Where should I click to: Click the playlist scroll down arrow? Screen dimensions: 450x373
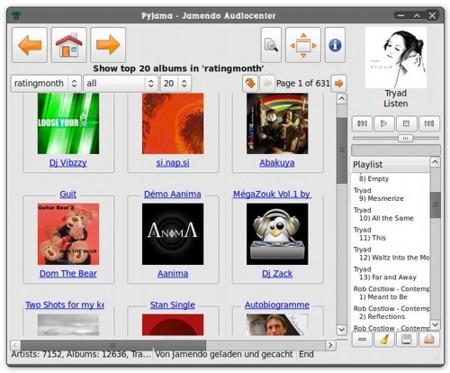pyautogui.click(x=435, y=324)
